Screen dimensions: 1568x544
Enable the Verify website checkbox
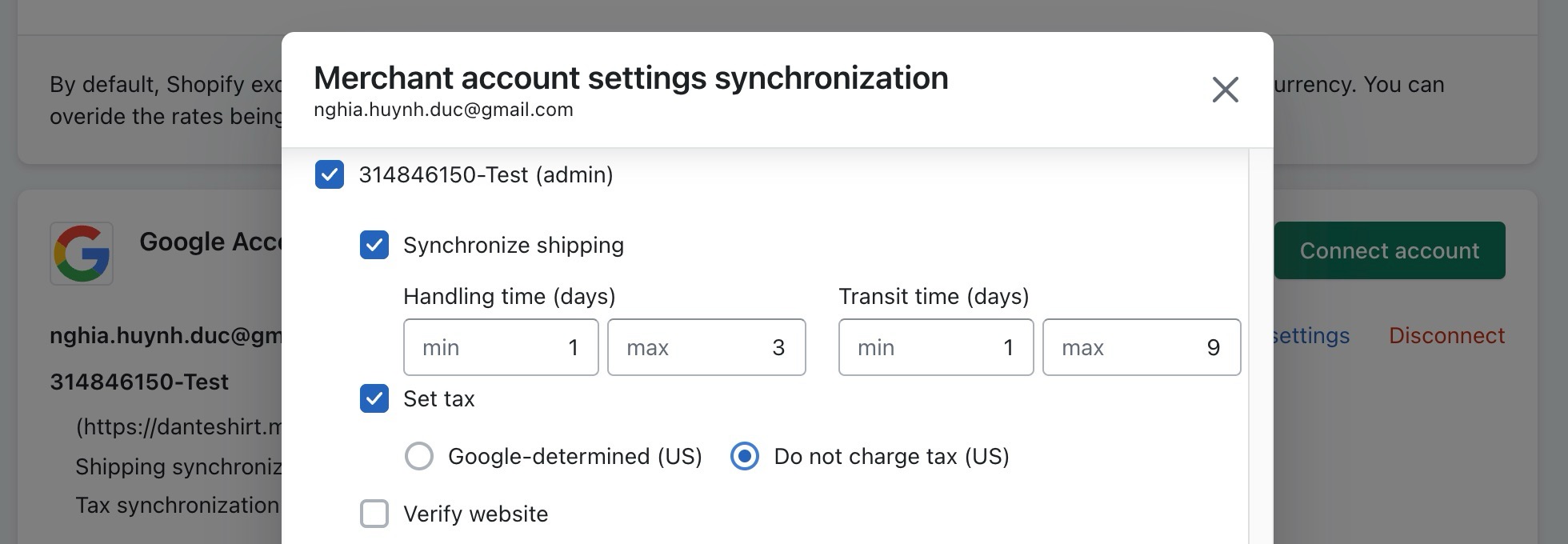374,514
